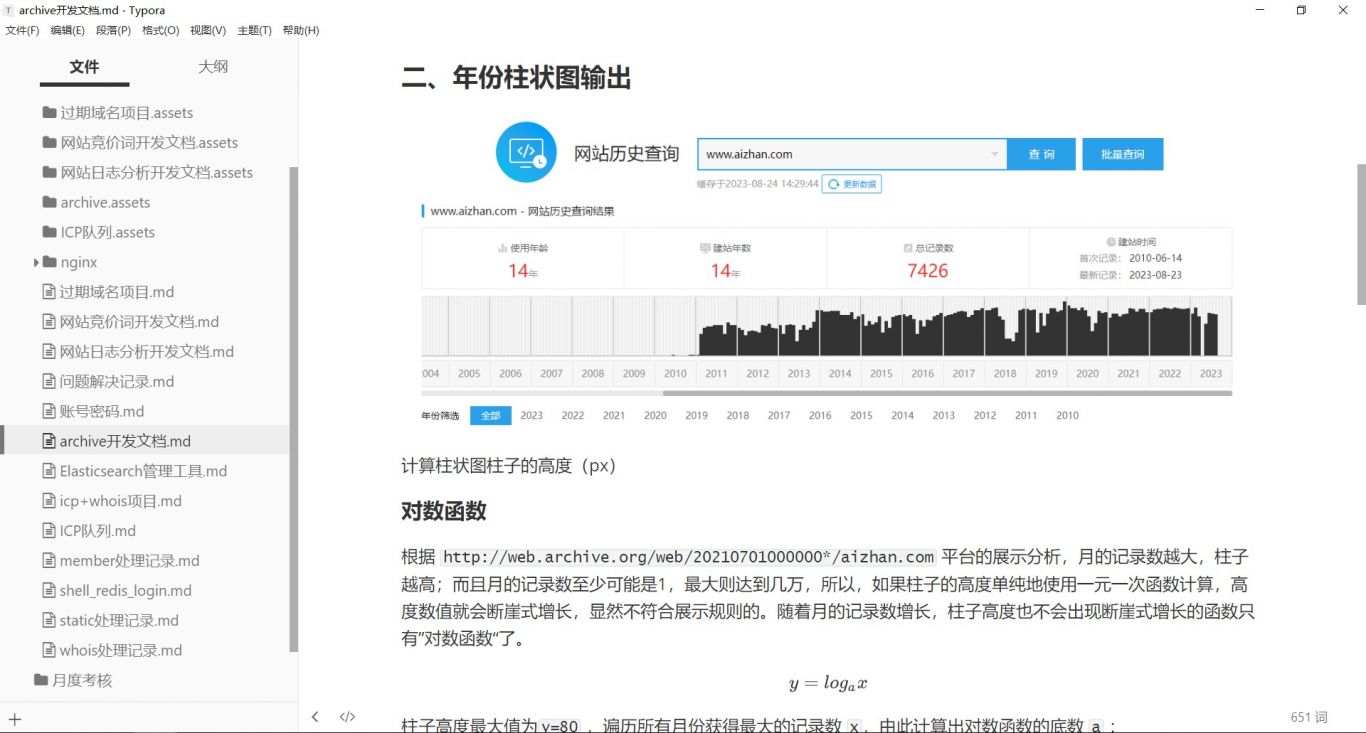
Task: Open the 段落(P) menu
Action: click(113, 30)
